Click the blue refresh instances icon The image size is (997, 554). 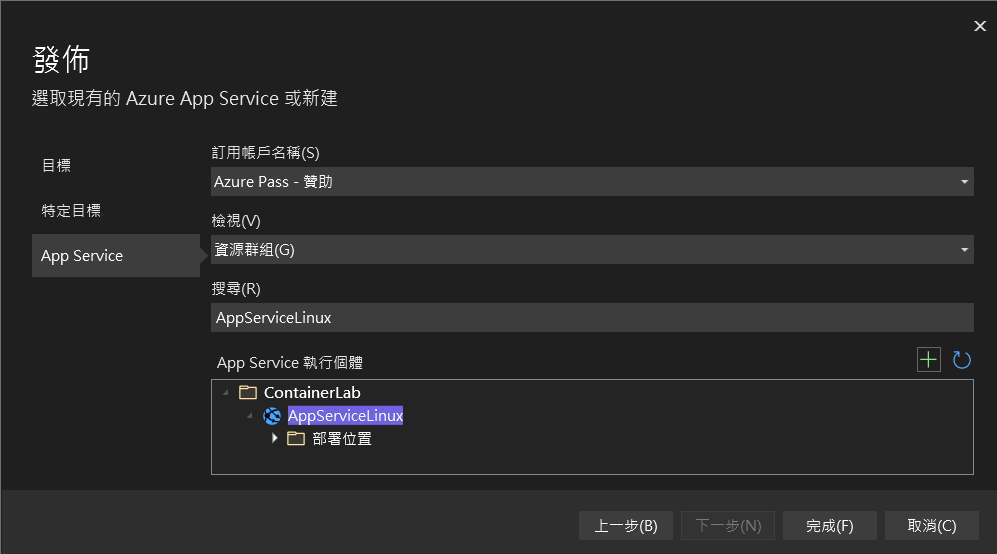(x=961, y=360)
